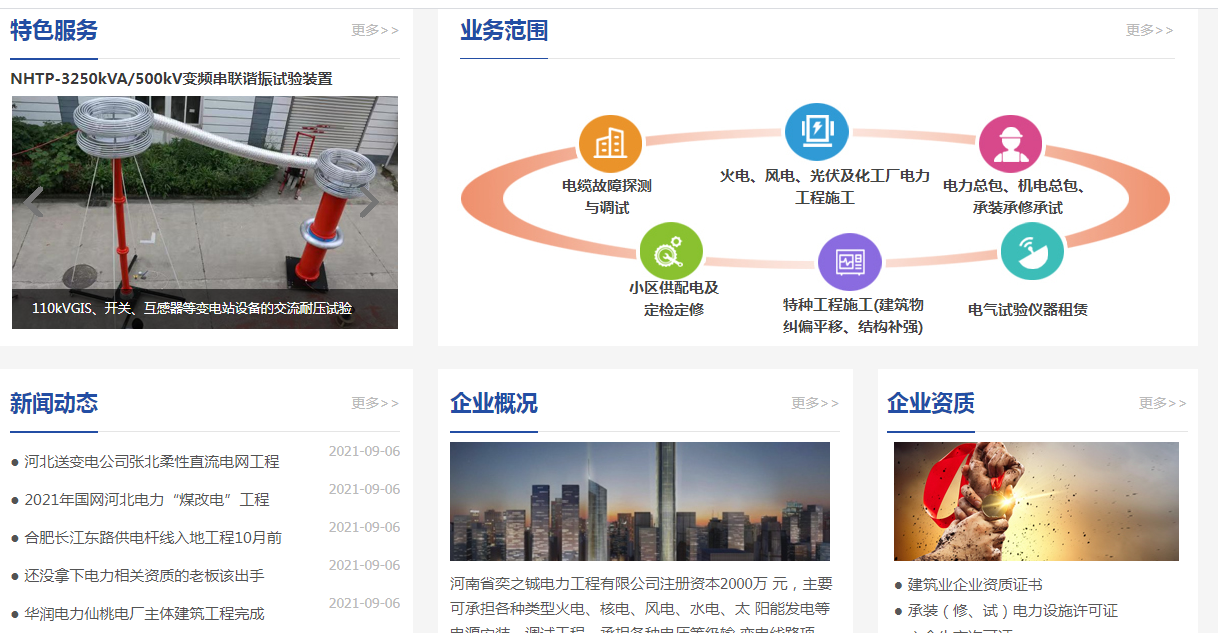Image resolution: width=1218 pixels, height=633 pixels.
Task: Click the fists image in 企业资质
Action: [1036, 501]
